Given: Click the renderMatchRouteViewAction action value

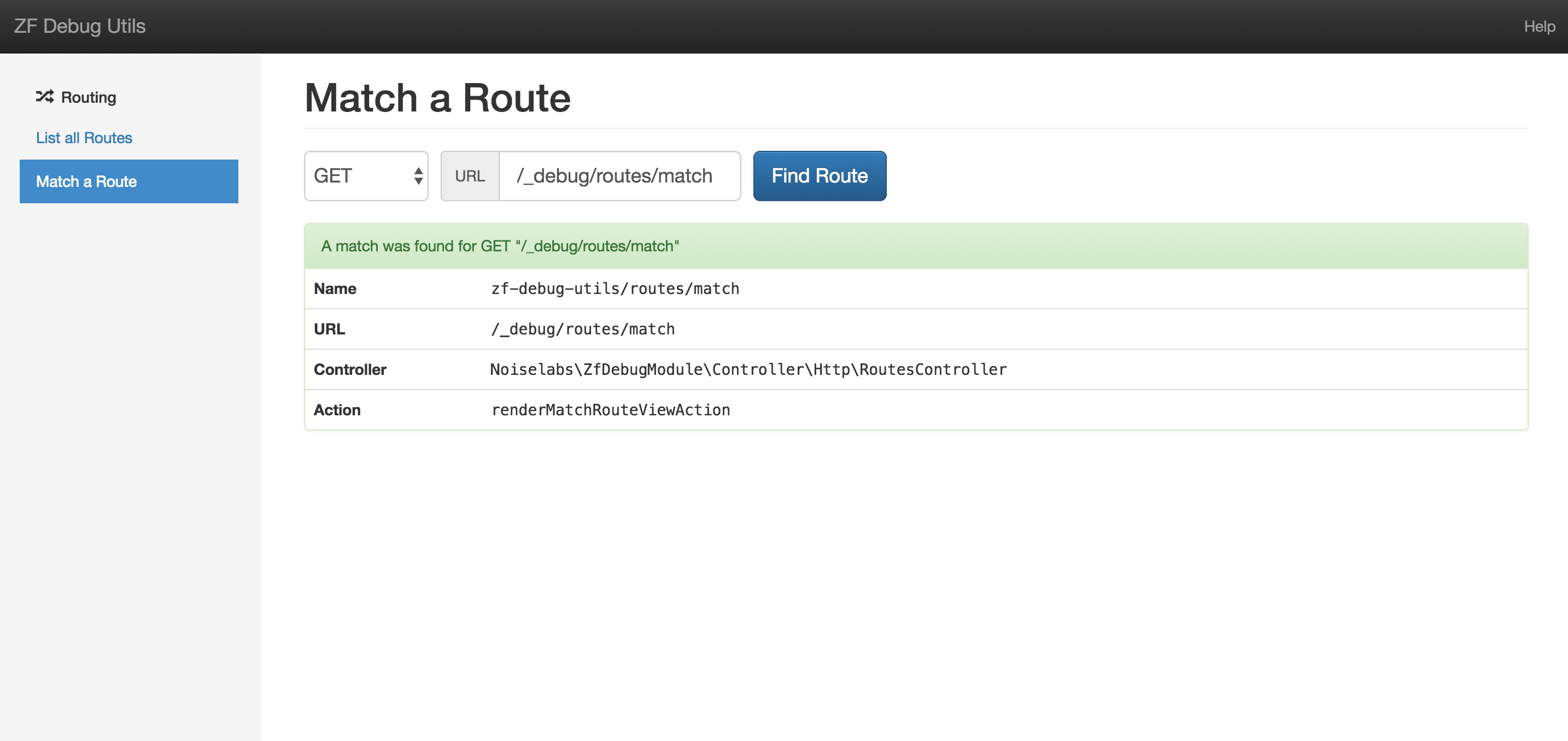Looking at the screenshot, I should 611,409.
